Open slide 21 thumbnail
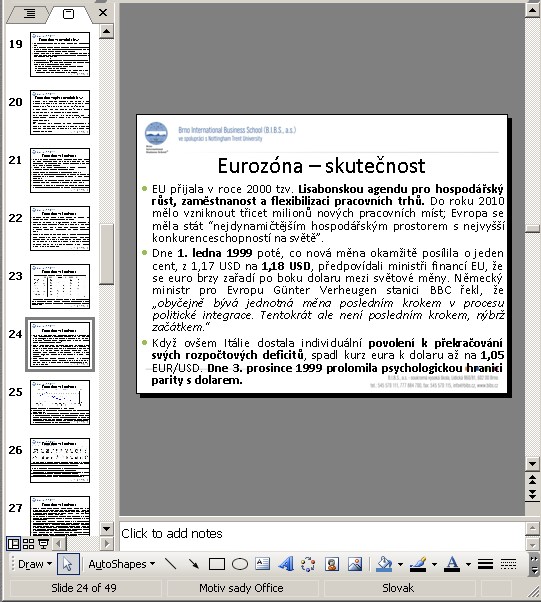541x602 pixels. [x=60, y=170]
